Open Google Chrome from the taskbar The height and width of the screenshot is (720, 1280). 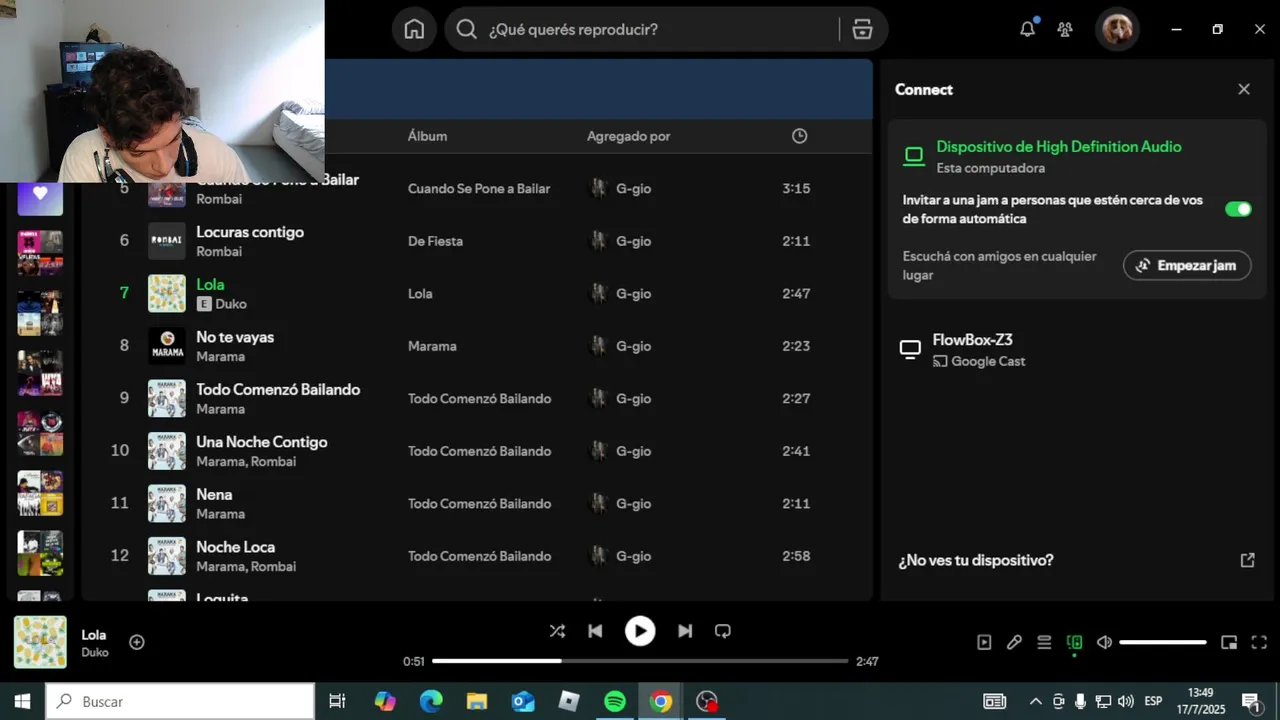(x=661, y=701)
